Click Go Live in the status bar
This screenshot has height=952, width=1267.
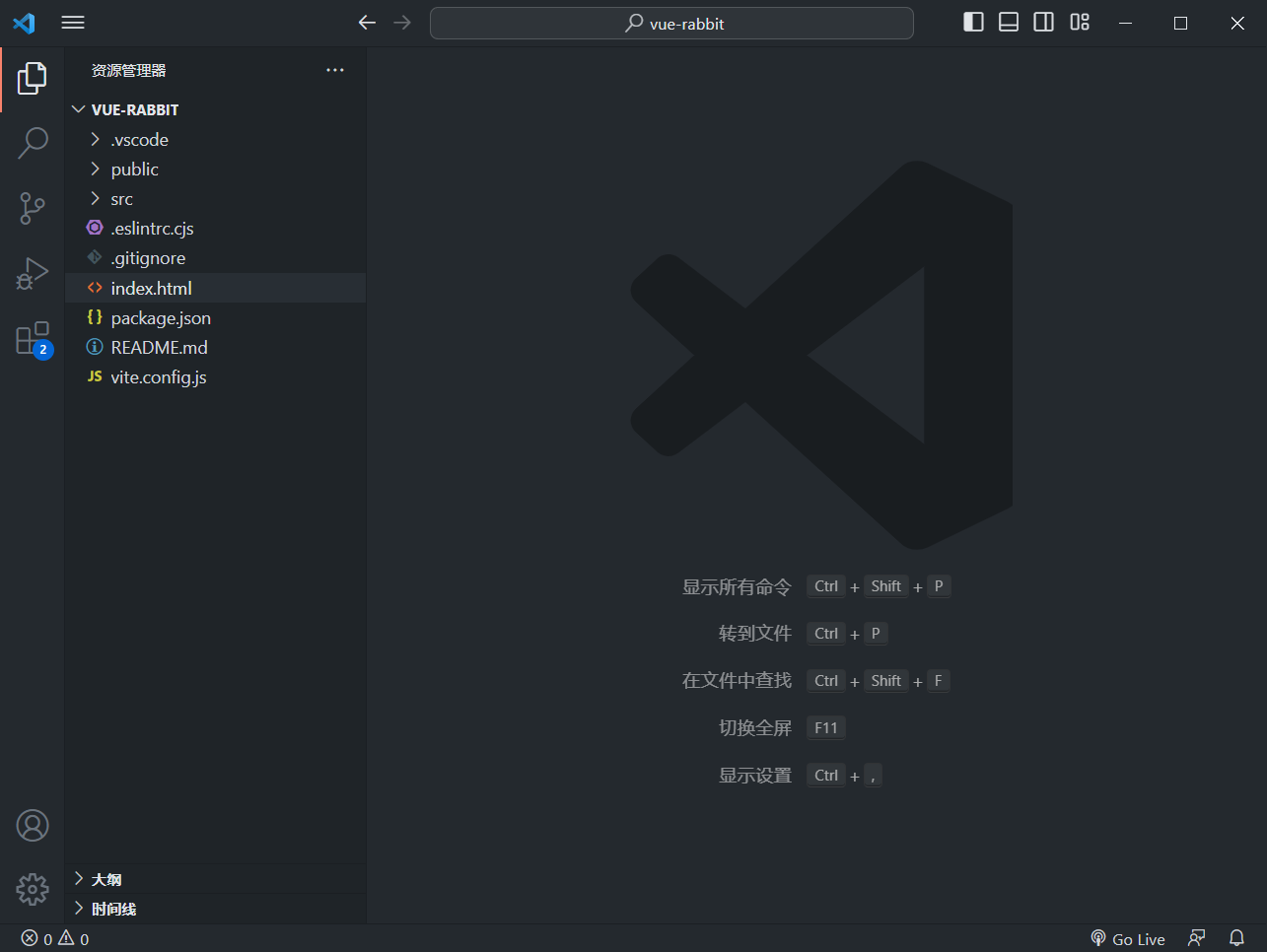tap(1128, 939)
